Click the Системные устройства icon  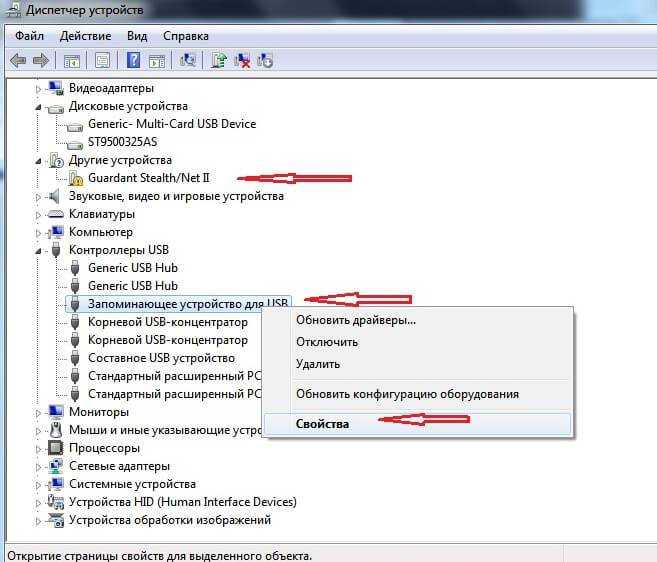click(55, 484)
